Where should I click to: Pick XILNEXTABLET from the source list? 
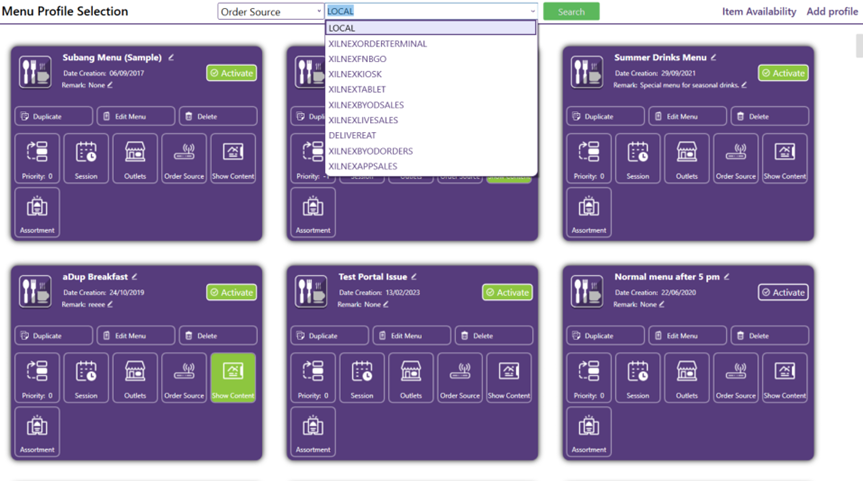[x=357, y=90]
